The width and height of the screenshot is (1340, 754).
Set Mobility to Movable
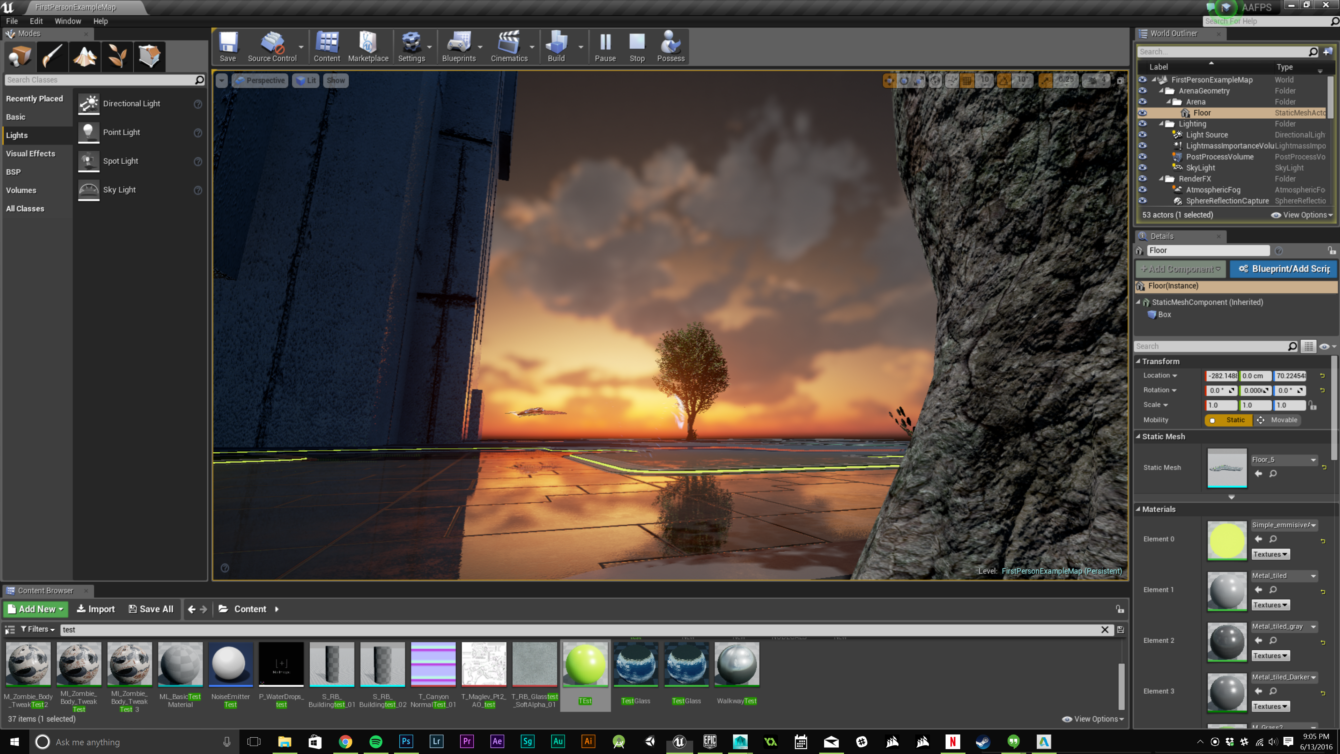click(x=1278, y=420)
